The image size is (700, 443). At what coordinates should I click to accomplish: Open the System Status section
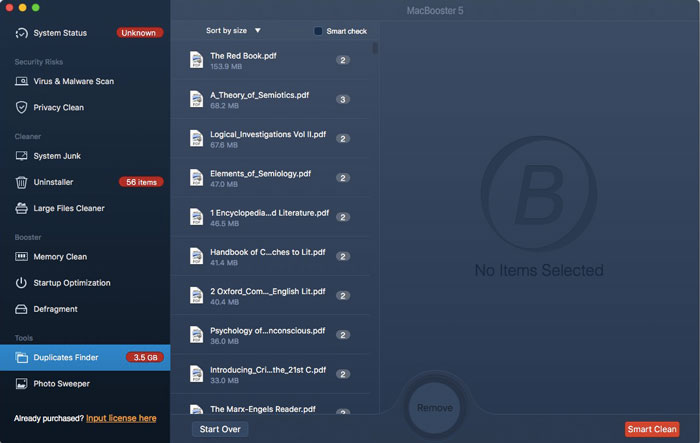(85, 33)
